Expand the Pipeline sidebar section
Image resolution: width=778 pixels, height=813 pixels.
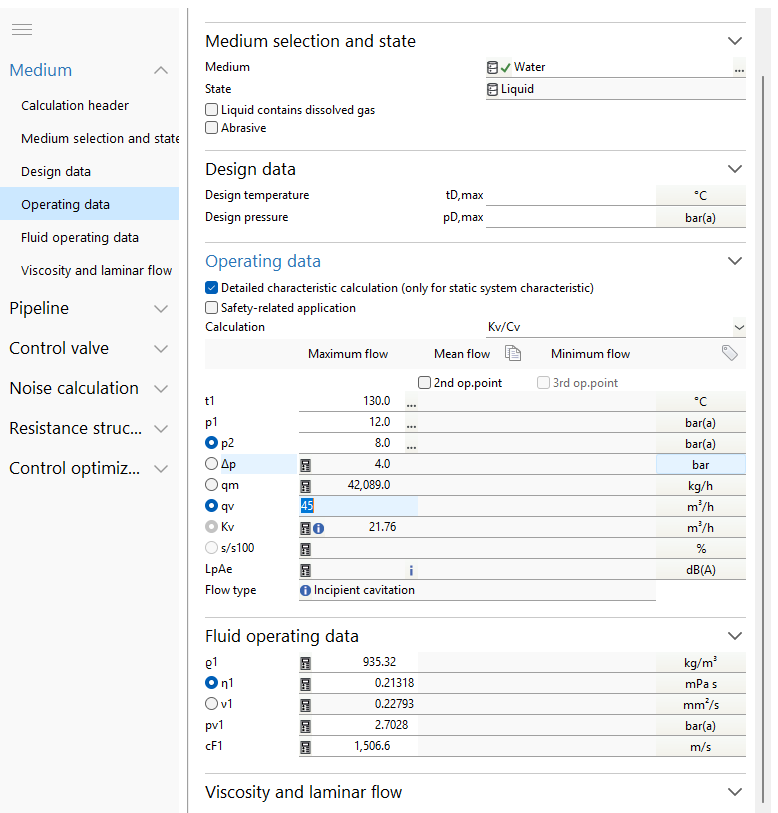point(161,309)
